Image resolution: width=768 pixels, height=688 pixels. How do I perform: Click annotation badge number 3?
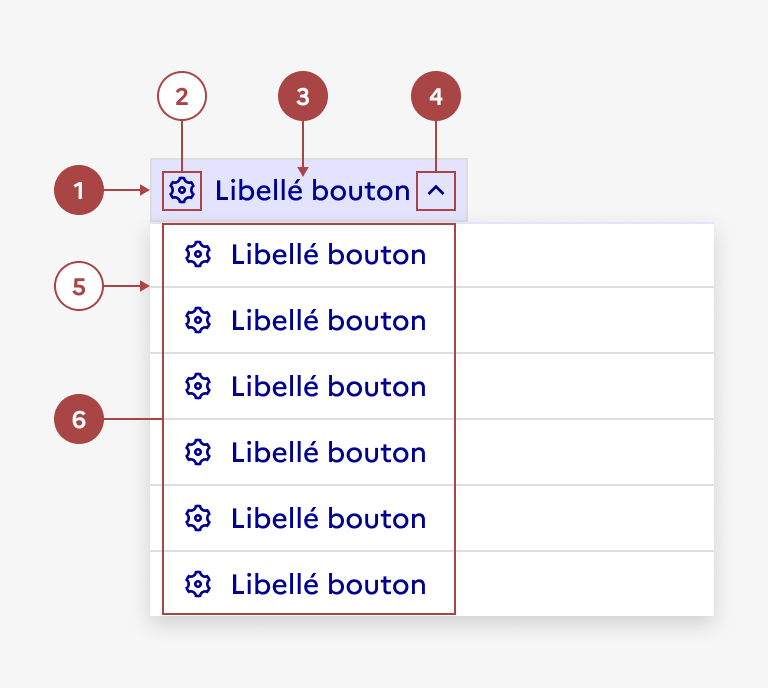click(x=303, y=96)
